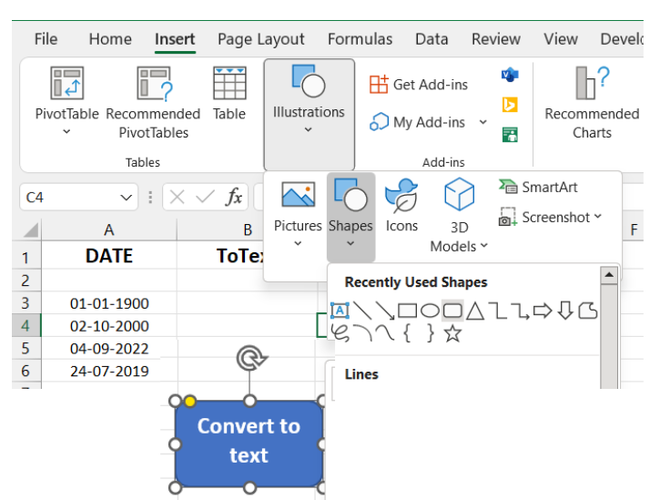Viewport: 660px width, 500px height.
Task: Select the Elbow Arrow Connector shape
Action: point(520,311)
